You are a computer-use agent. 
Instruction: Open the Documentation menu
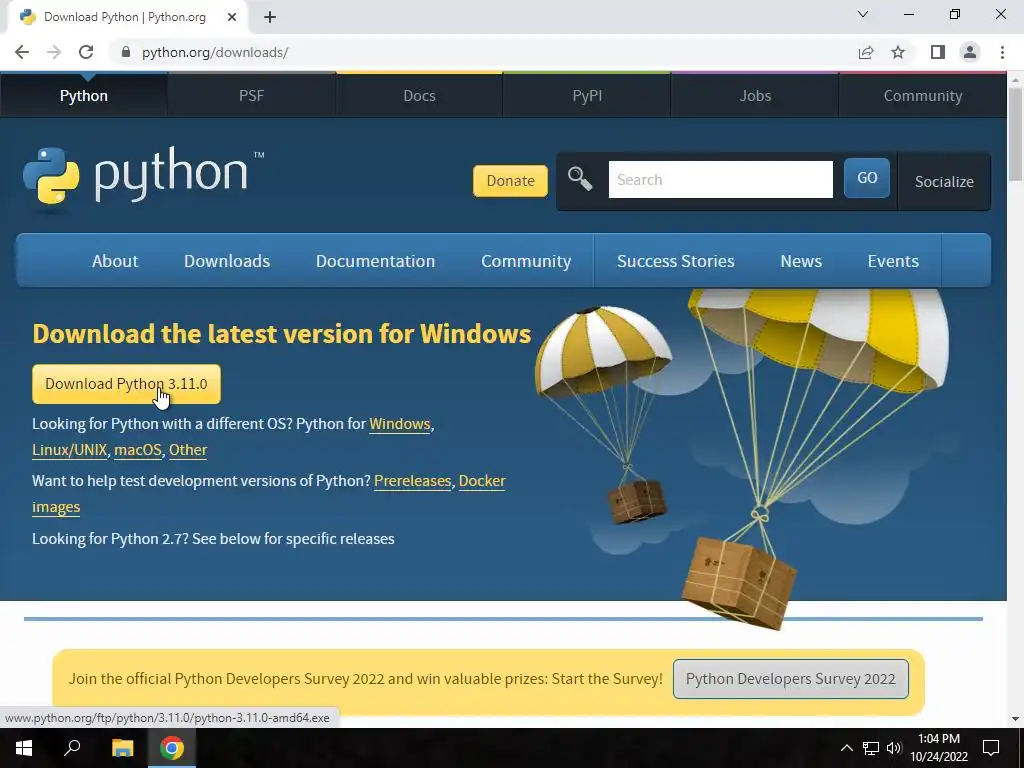(x=376, y=261)
